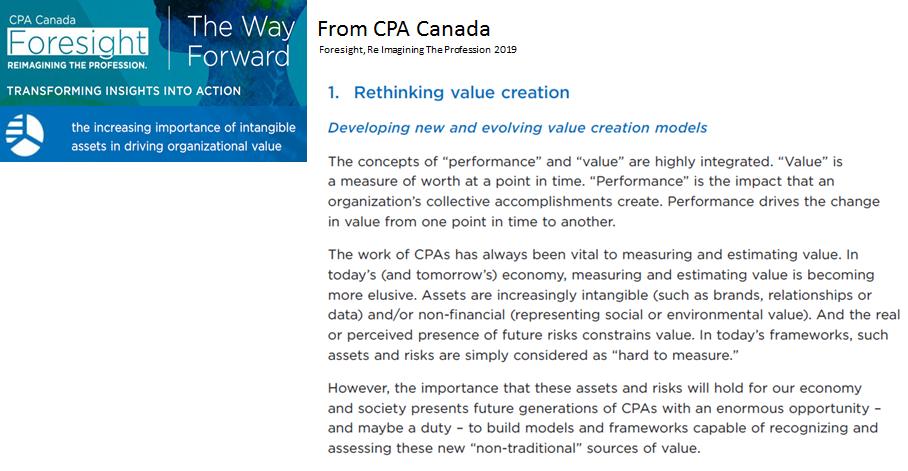
Task: Click the intangible assets caption in blue strip
Action: 183,137
